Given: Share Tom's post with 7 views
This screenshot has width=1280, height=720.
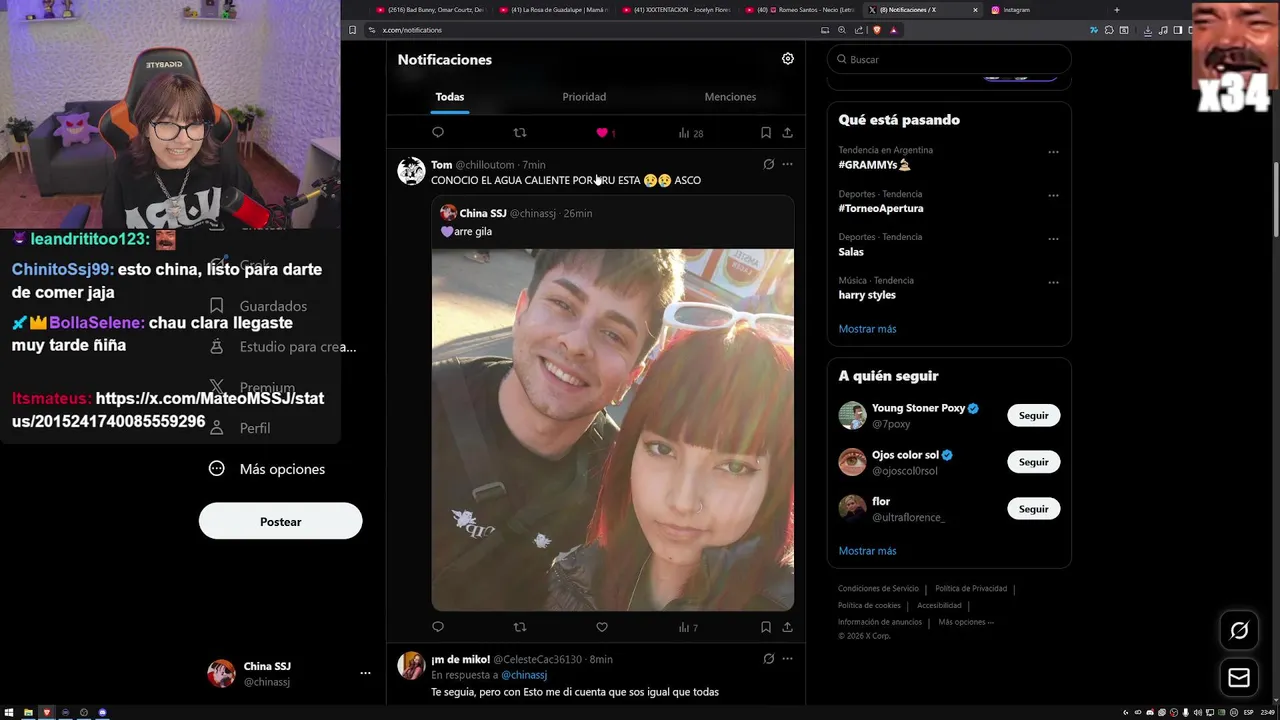Looking at the screenshot, I should pyautogui.click(x=787, y=627).
